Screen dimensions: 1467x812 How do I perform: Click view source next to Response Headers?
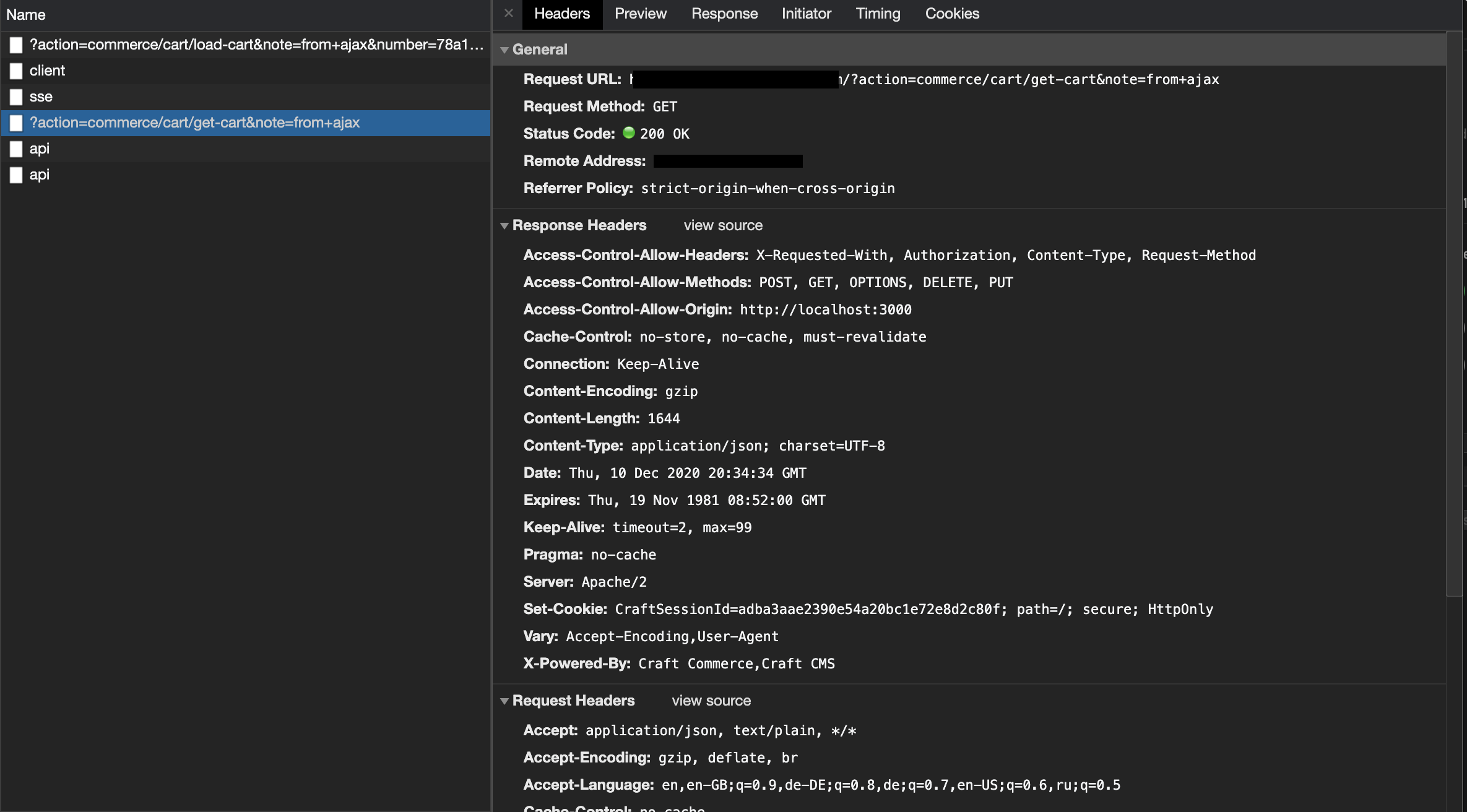pos(723,225)
